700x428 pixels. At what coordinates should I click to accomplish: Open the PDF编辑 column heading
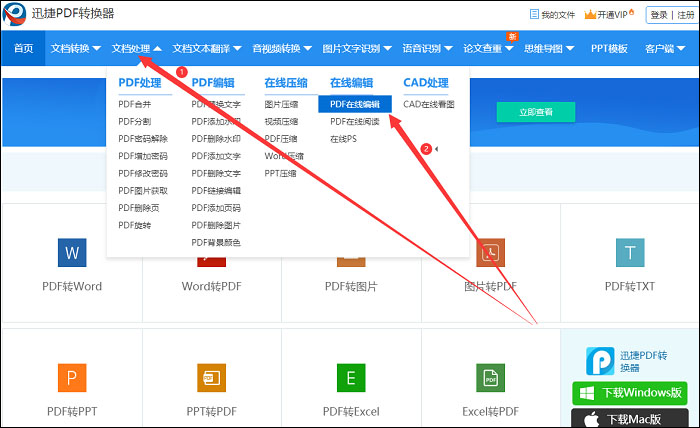[x=213, y=83]
